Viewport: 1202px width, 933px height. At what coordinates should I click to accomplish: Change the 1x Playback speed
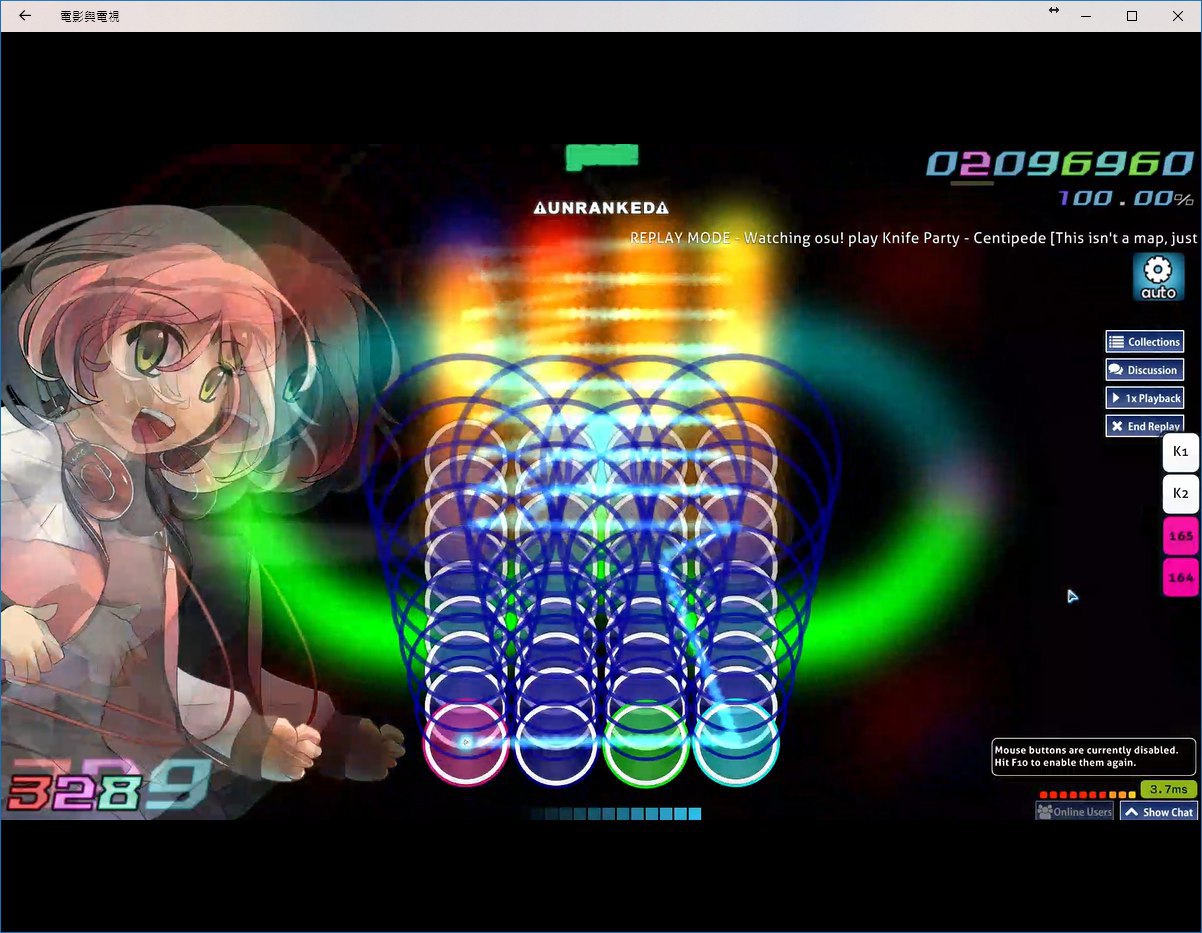click(x=1144, y=398)
